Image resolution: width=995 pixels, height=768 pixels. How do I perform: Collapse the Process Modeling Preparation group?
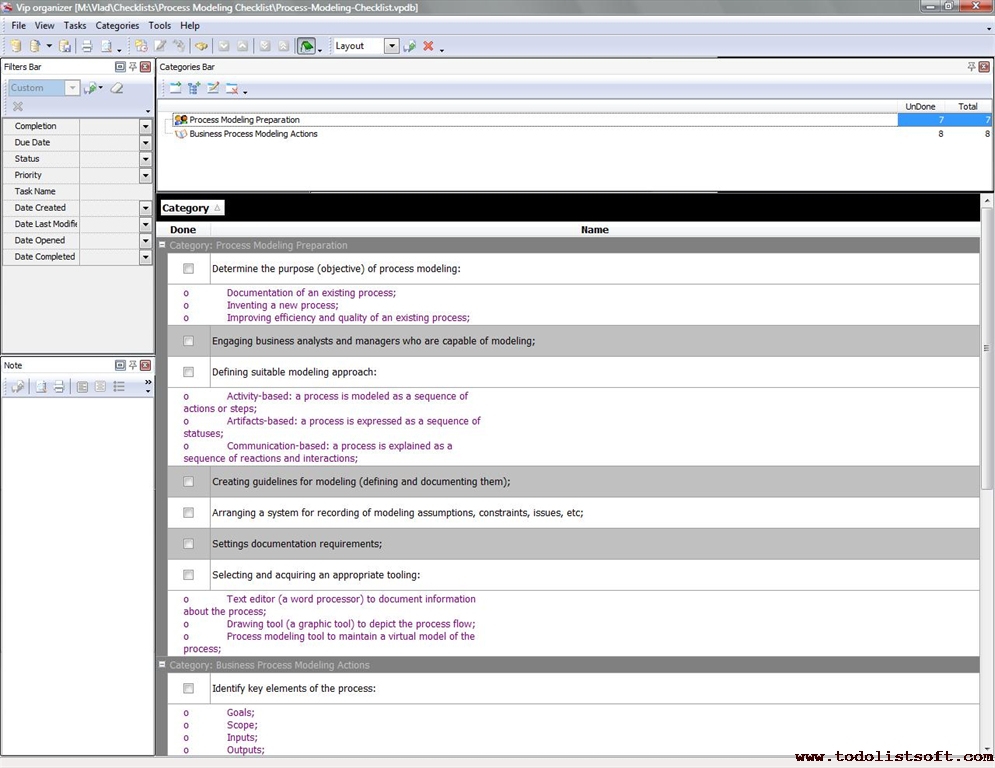(x=163, y=245)
